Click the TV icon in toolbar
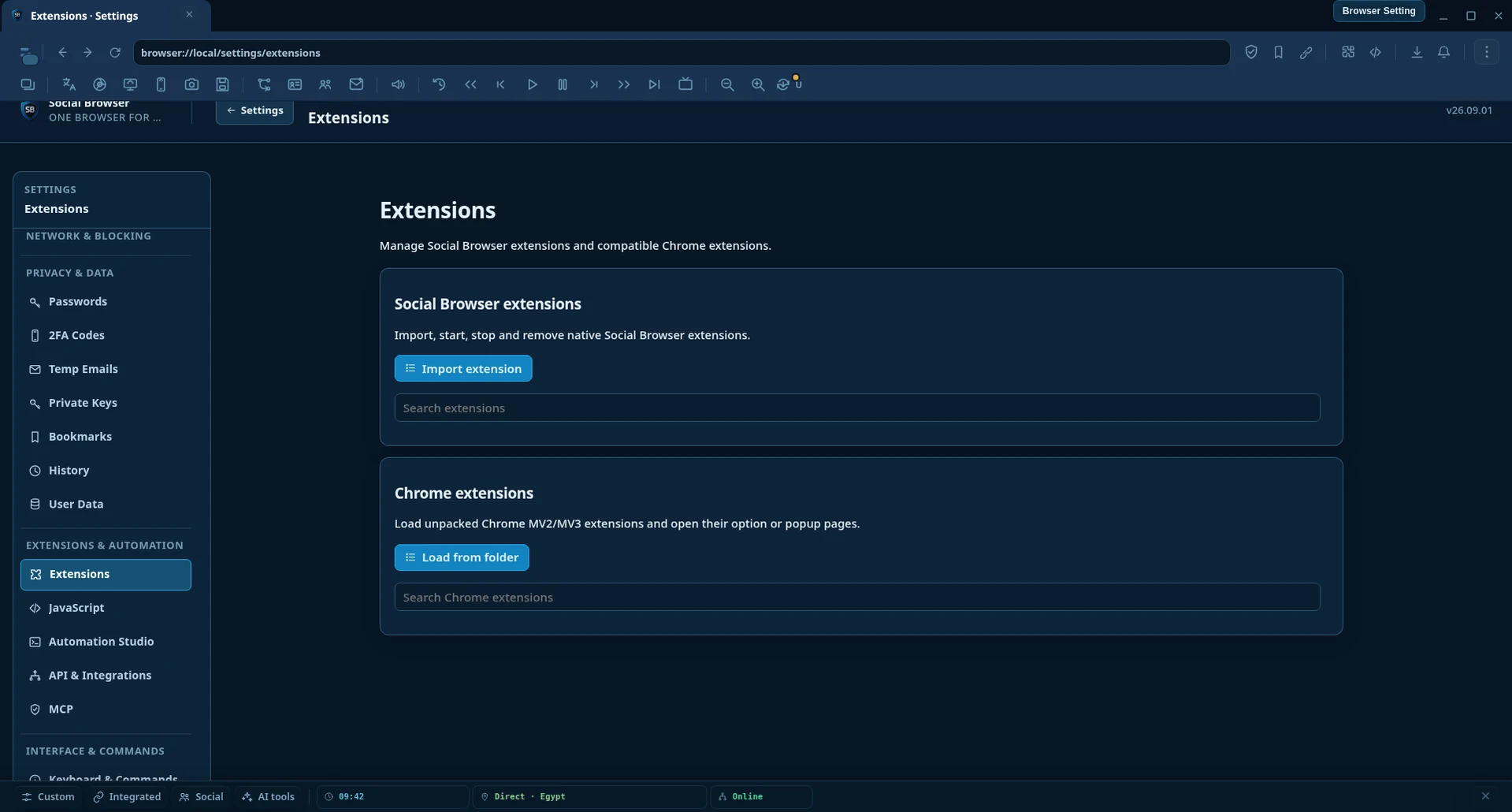This screenshot has height=812, width=1512. point(685,84)
